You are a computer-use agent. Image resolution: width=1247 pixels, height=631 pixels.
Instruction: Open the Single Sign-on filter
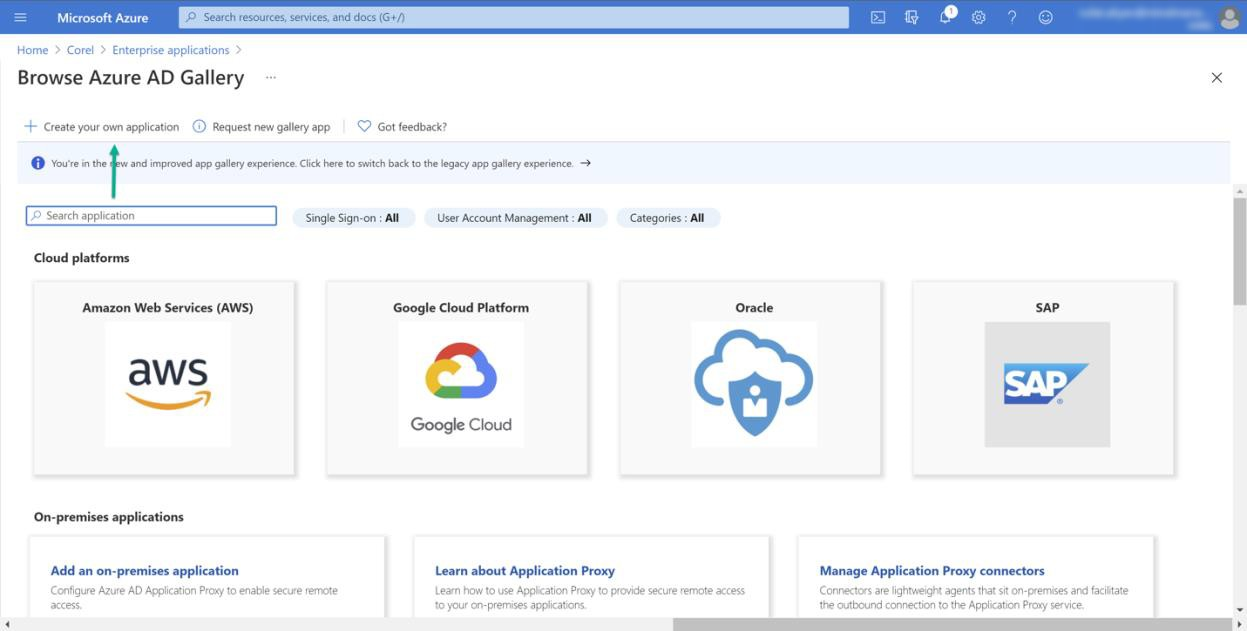(x=352, y=218)
